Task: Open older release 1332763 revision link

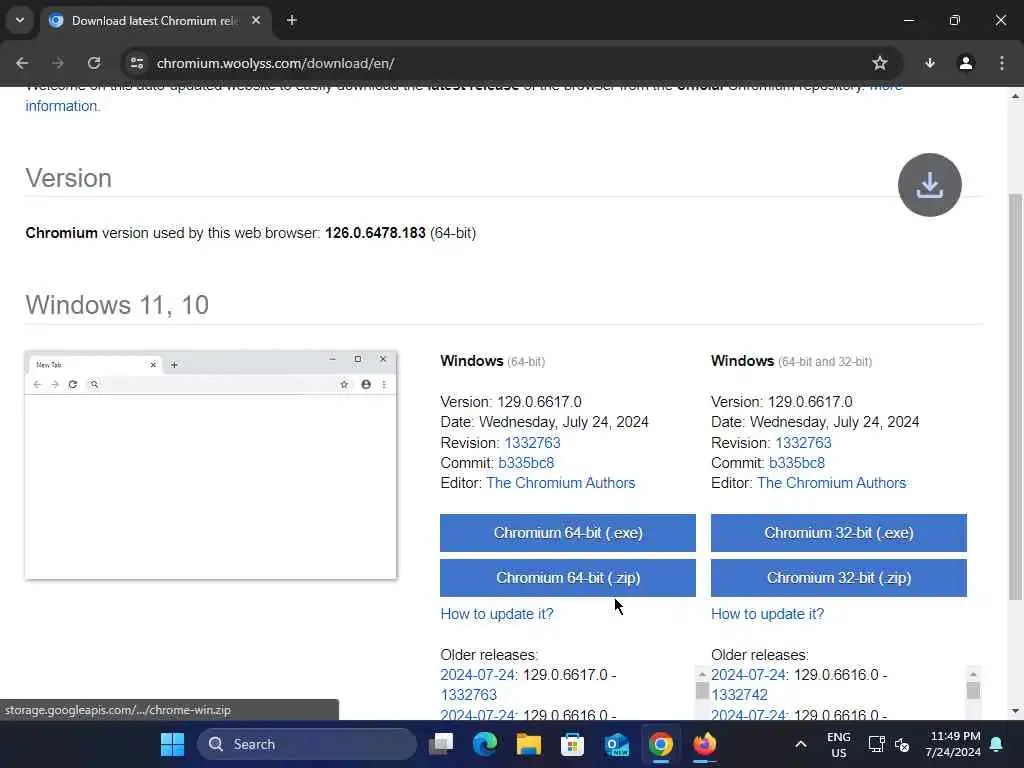Action: (x=468, y=695)
